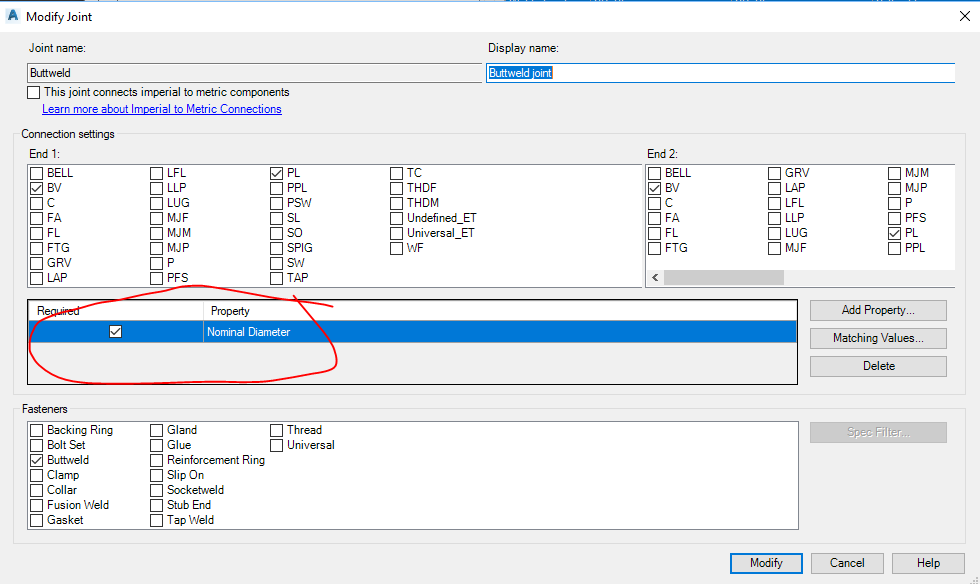Open the Learn more about Imperial to Metric Connections link
Screen dimensions: 980x584
[x=161, y=109]
